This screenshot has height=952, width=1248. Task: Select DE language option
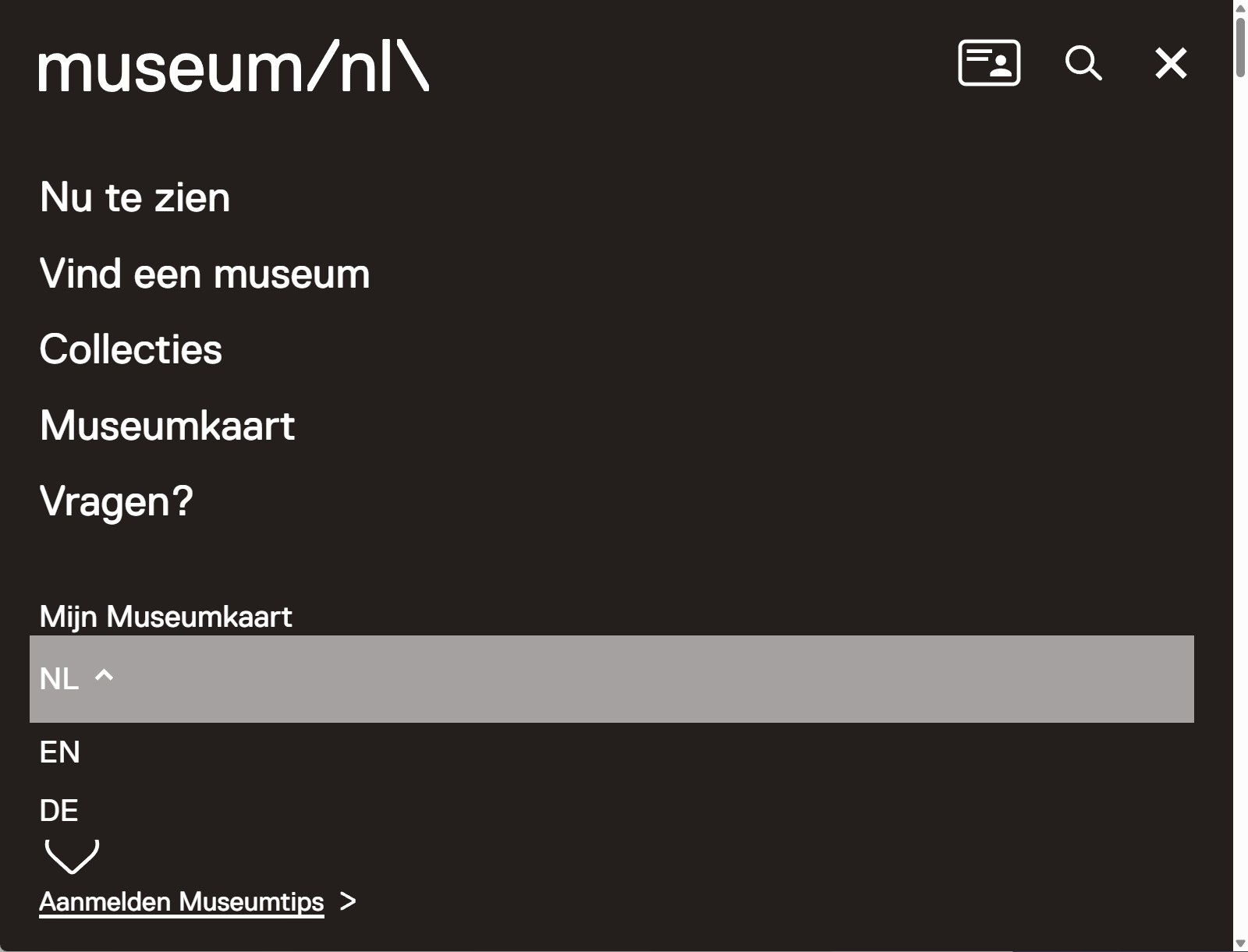click(58, 811)
